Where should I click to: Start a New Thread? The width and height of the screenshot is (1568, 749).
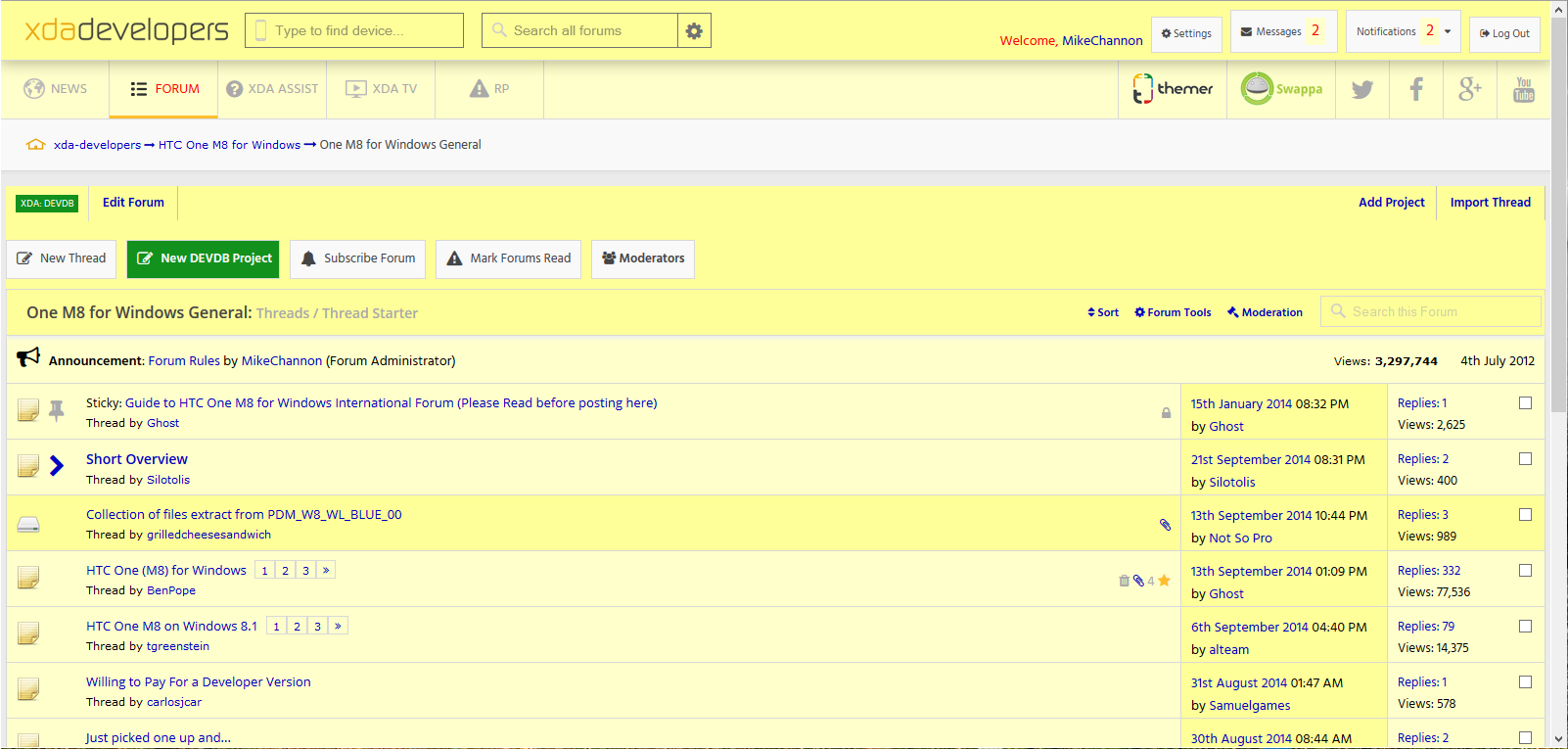(x=62, y=258)
